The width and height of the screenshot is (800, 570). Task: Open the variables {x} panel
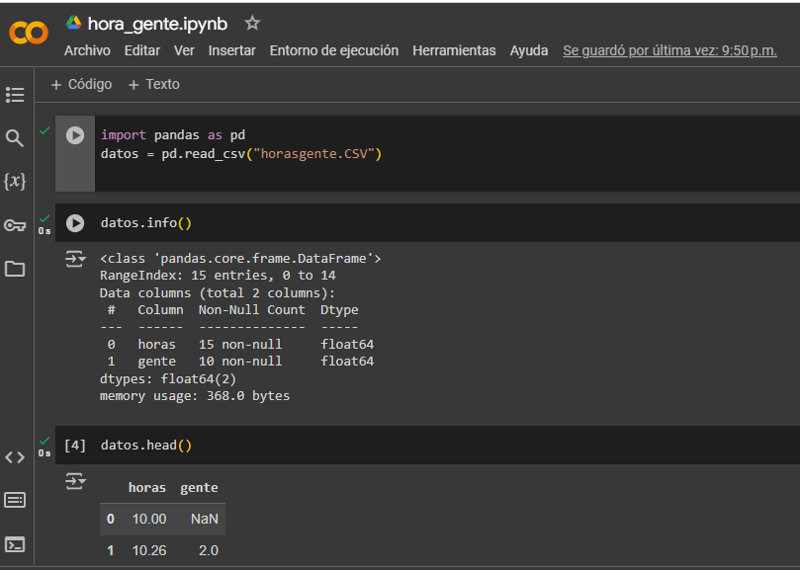[x=15, y=181]
